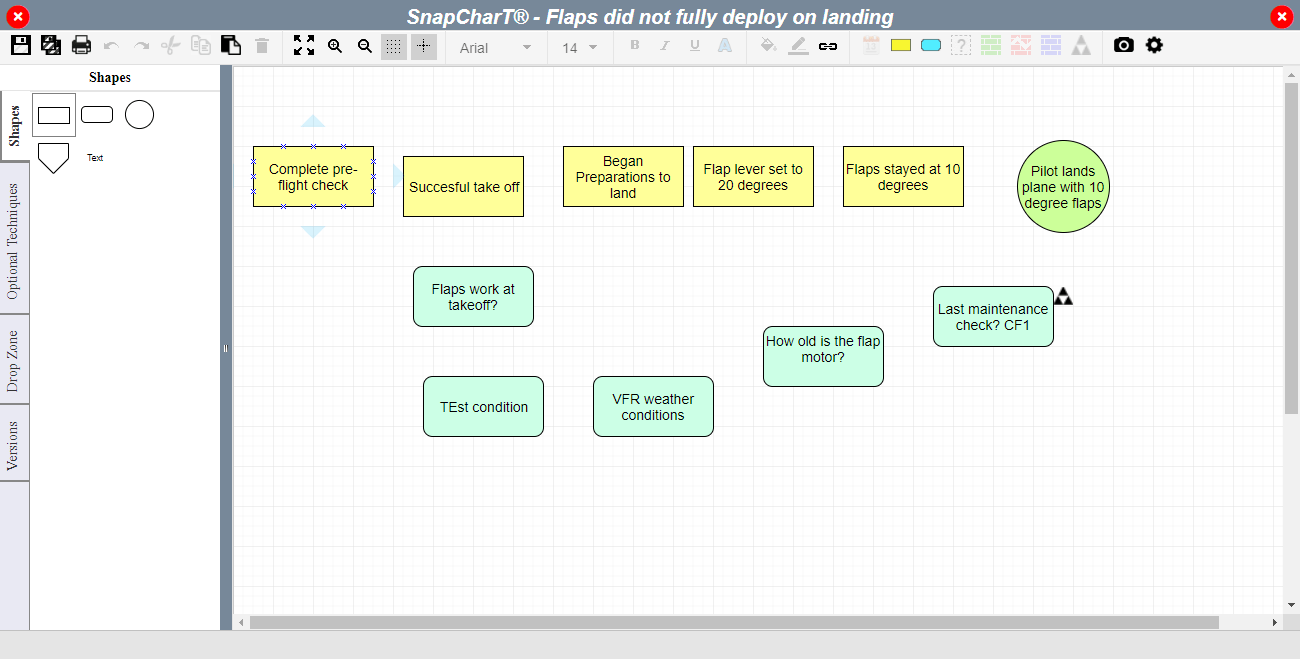Switch to the Versions side tab

14,445
